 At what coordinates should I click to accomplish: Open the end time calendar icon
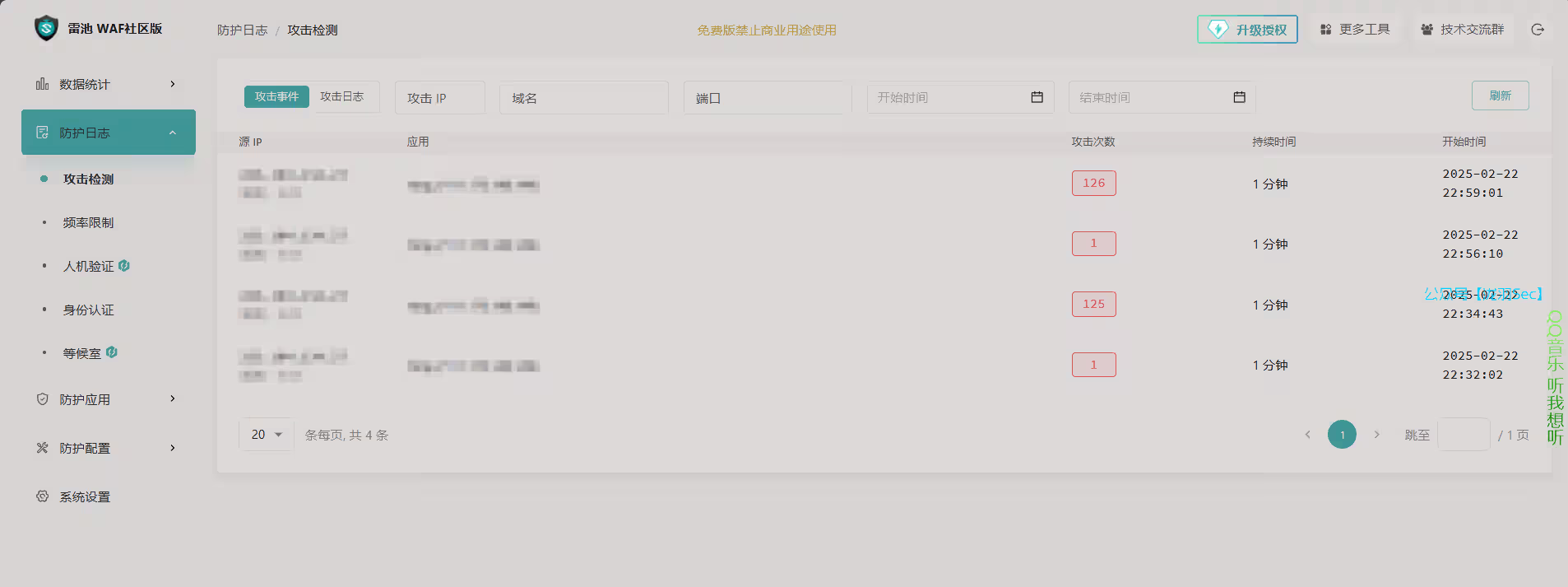(1239, 97)
